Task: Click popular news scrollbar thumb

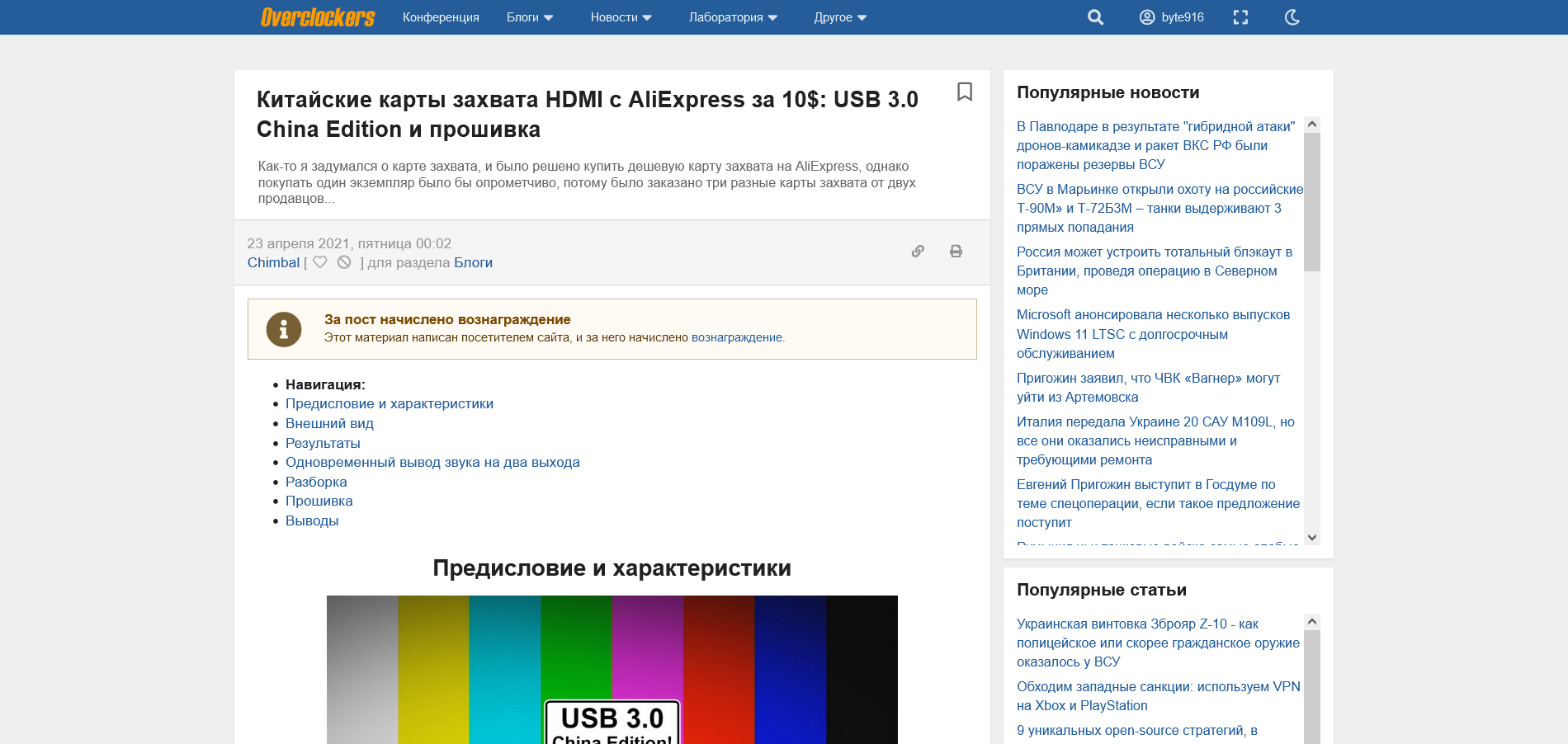Action: click(1312, 201)
